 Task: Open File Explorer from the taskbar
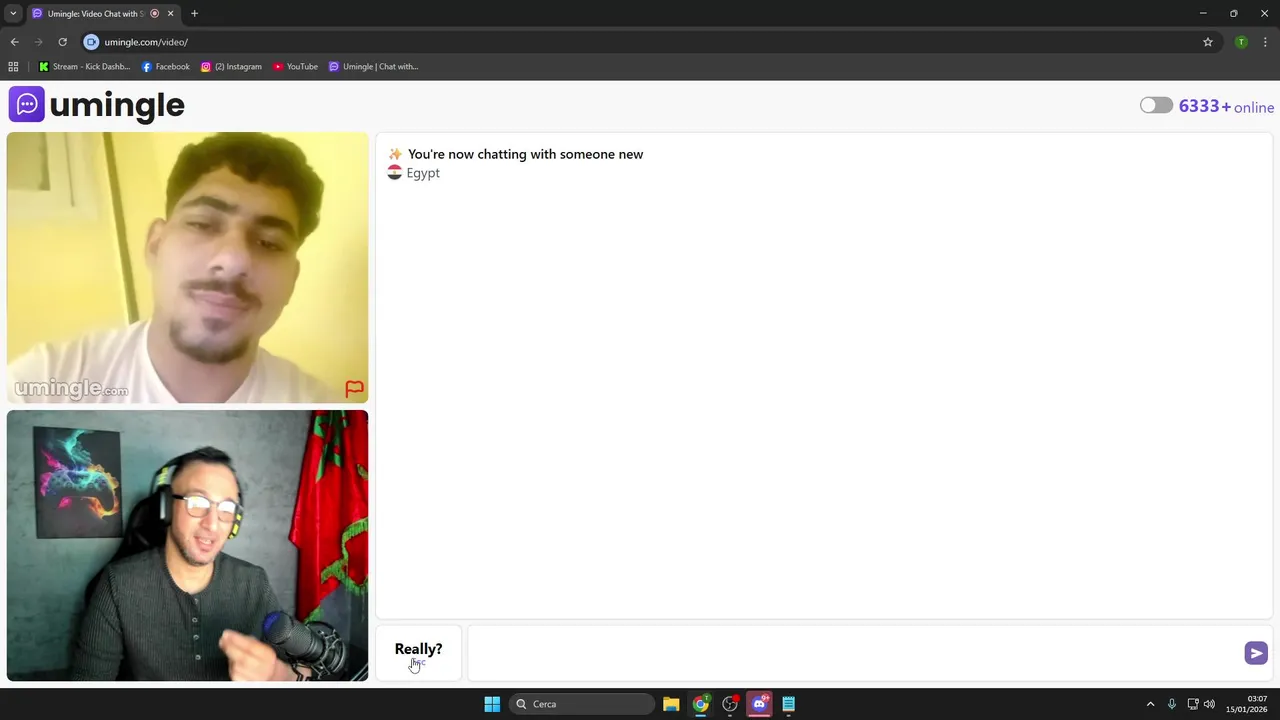[x=671, y=704]
